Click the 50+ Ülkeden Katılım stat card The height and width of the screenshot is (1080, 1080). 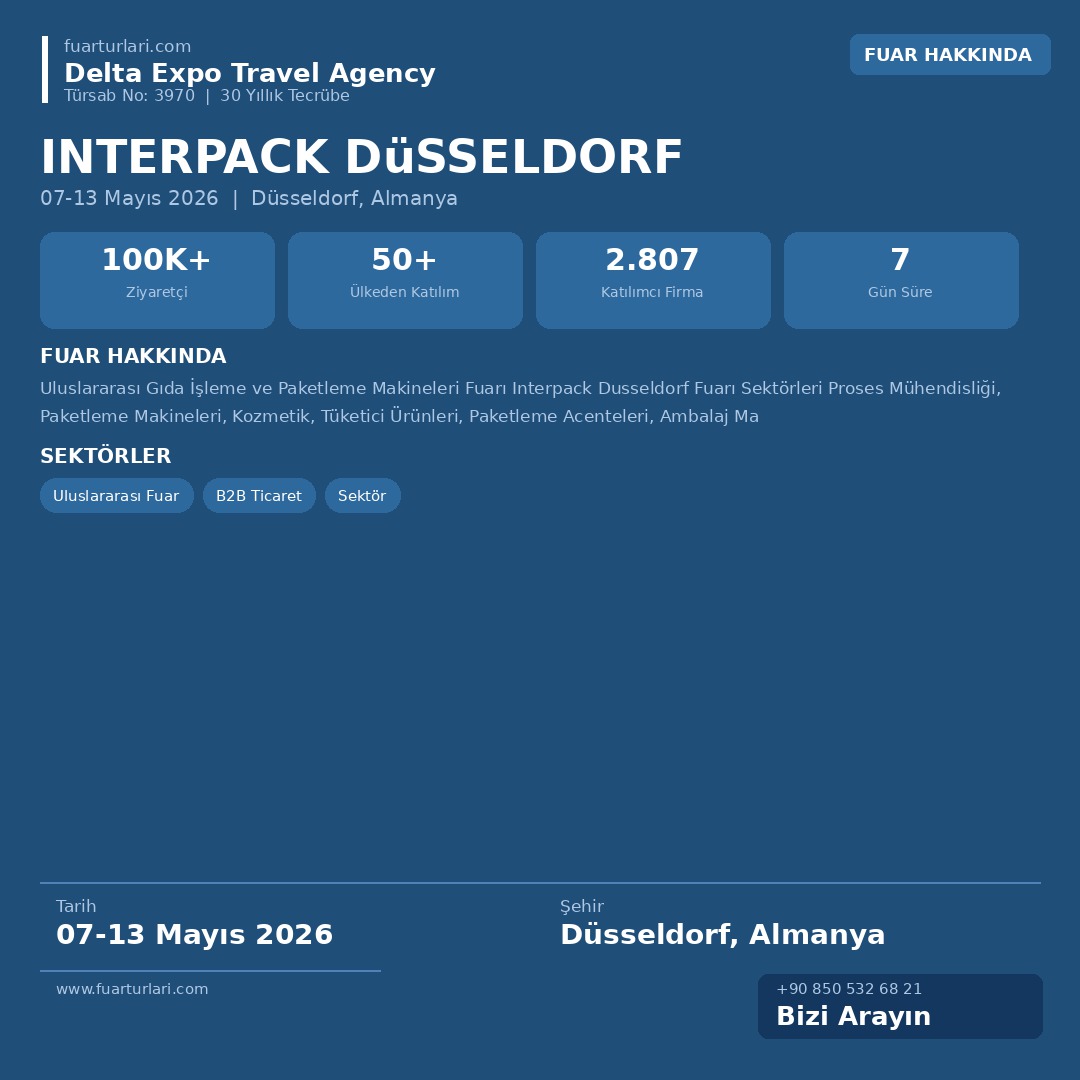[405, 280]
